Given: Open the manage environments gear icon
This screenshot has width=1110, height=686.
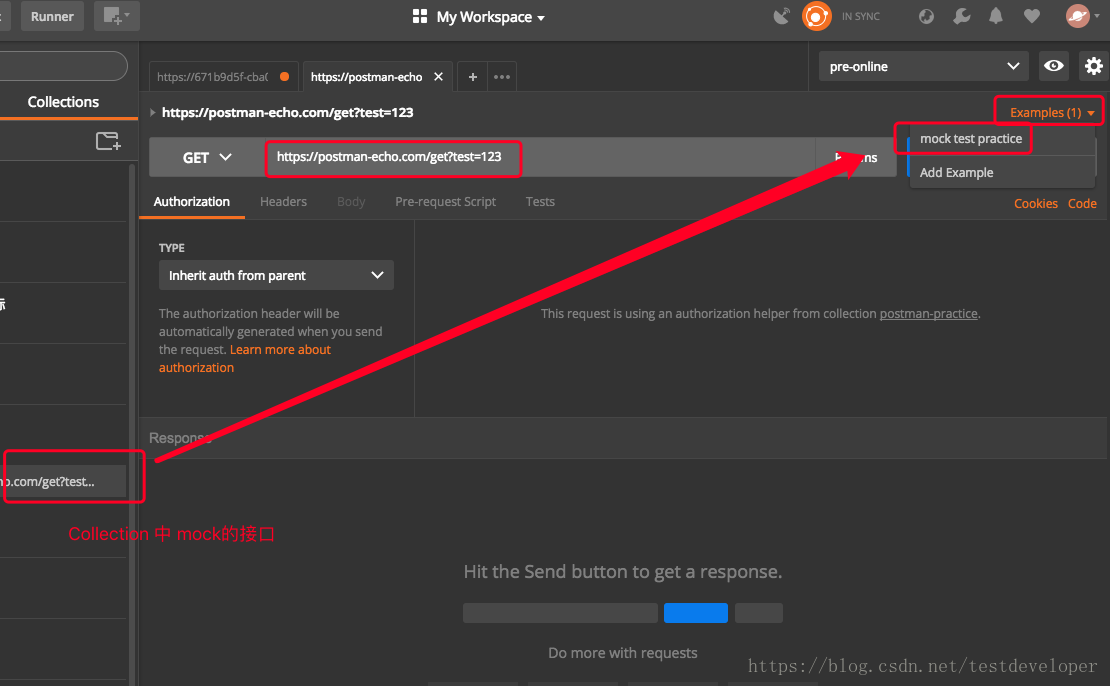Looking at the screenshot, I should pos(1094,66).
